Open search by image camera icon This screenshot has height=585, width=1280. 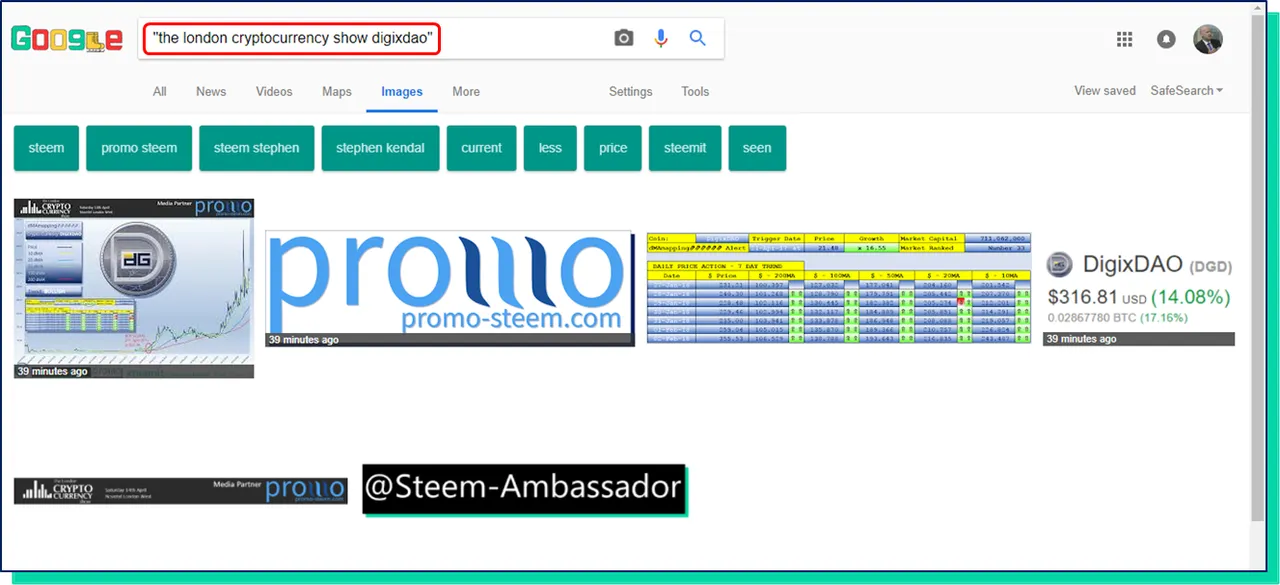[624, 38]
